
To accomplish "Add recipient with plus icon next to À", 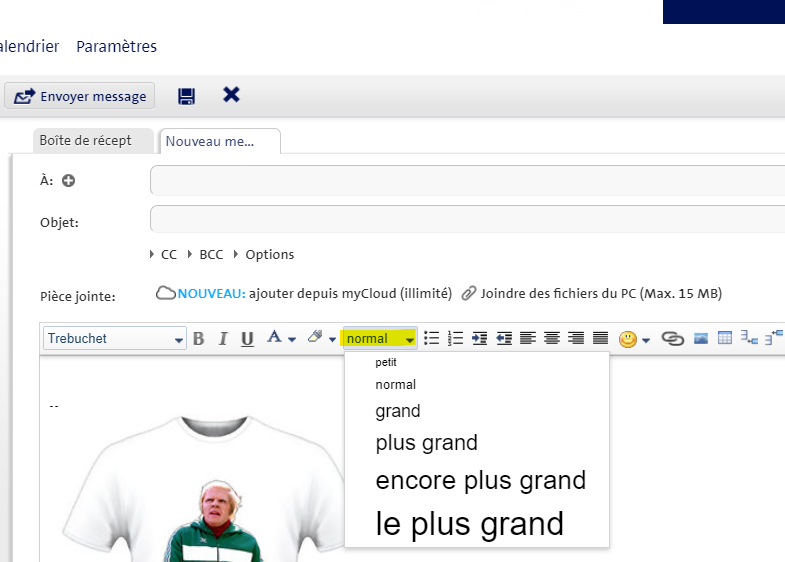I will point(69,181).
